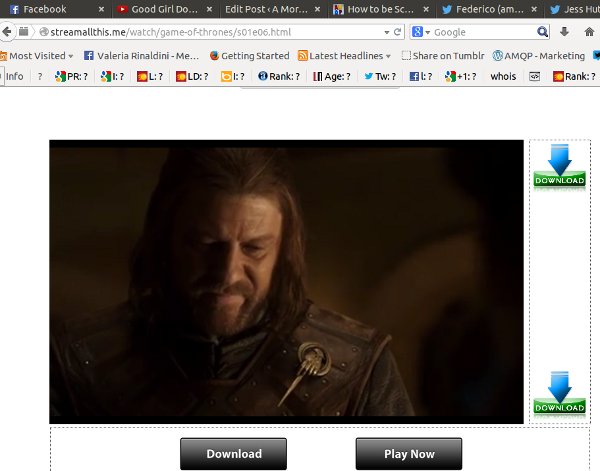
Task: Click the page source icon in SEO toolbar
Action: (535, 77)
